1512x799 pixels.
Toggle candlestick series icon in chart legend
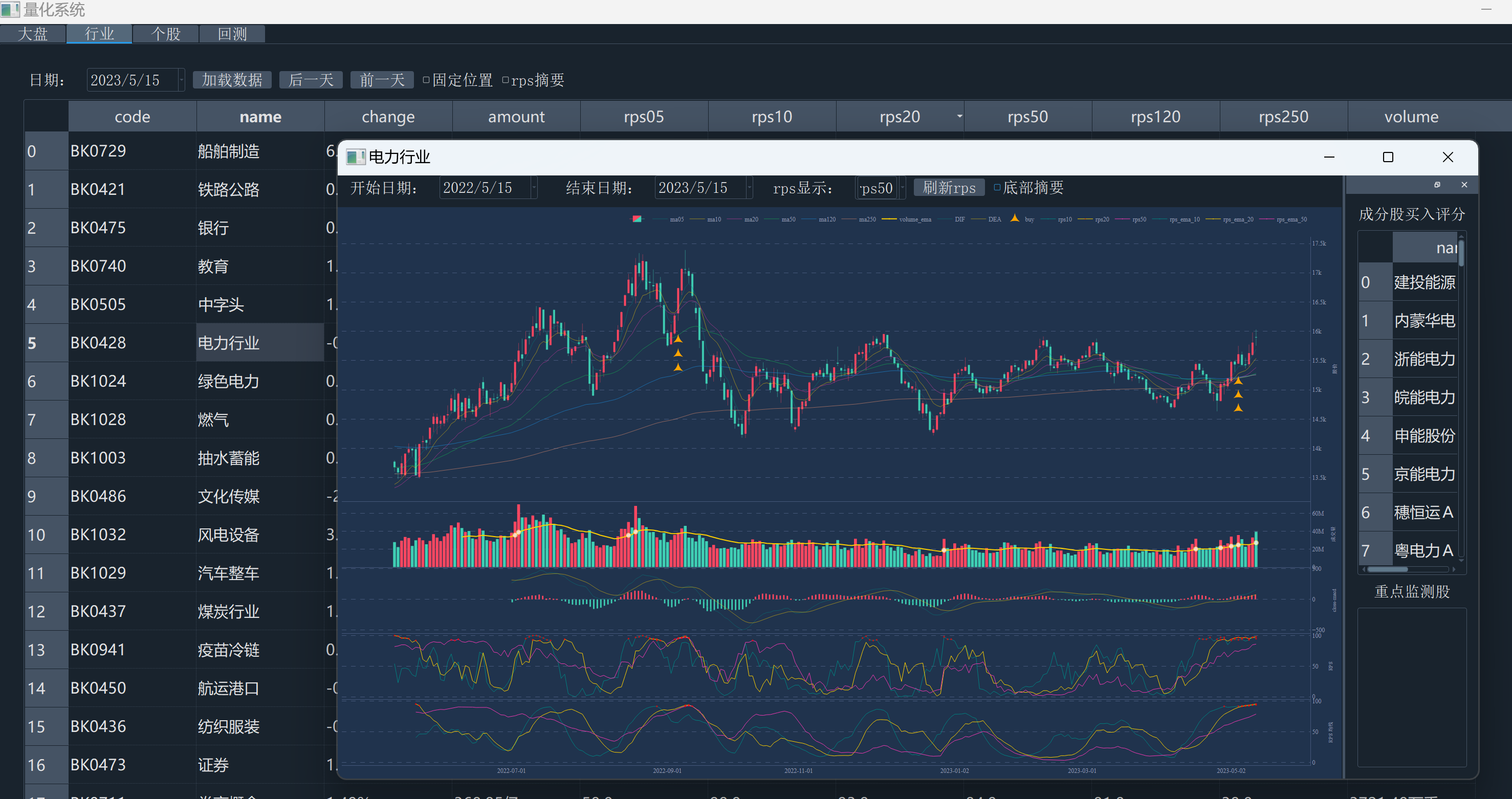point(637,219)
